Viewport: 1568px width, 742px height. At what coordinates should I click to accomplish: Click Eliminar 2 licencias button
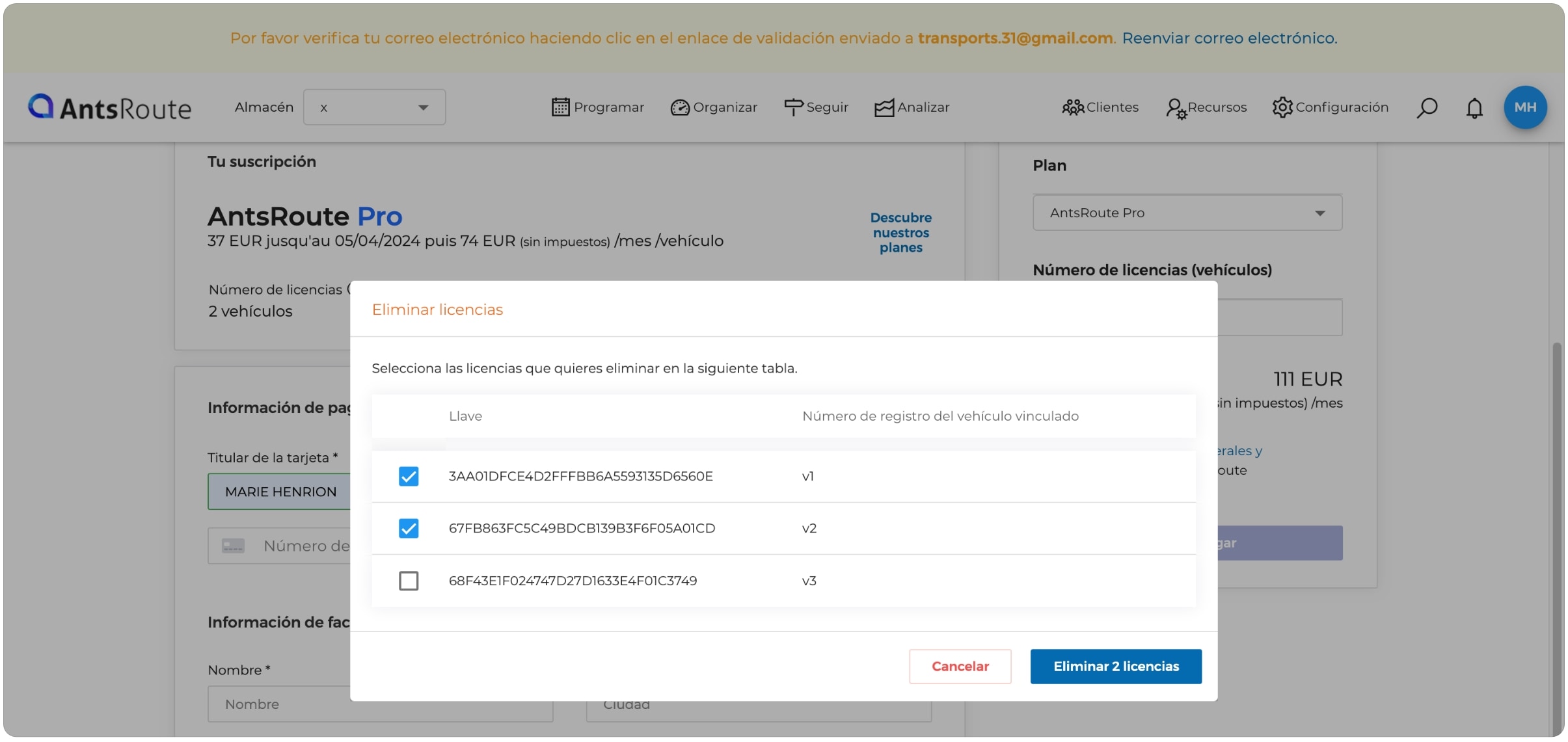pyautogui.click(x=1116, y=666)
